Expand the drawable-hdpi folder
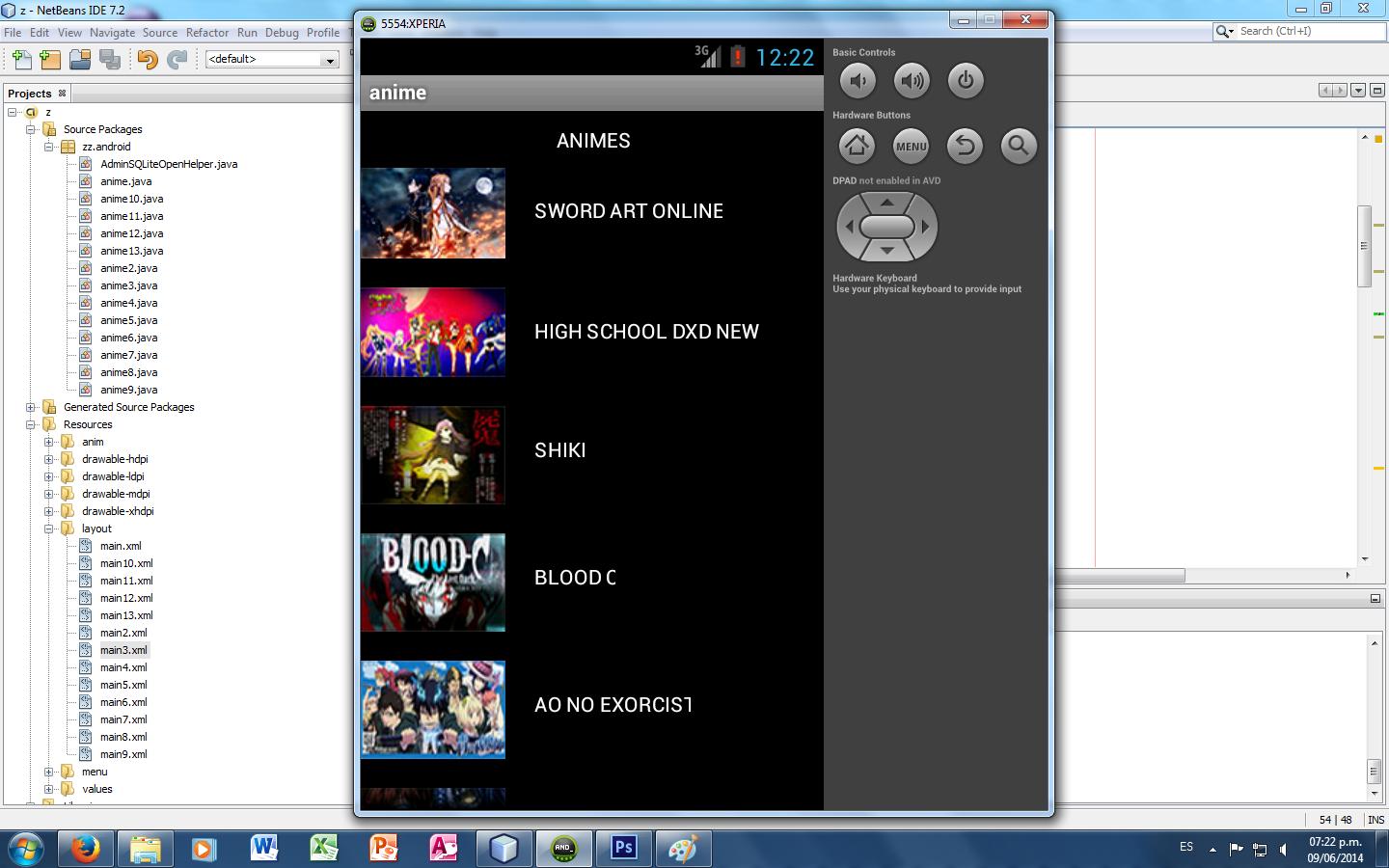Viewport: 1389px width, 868px height. pos(49,459)
